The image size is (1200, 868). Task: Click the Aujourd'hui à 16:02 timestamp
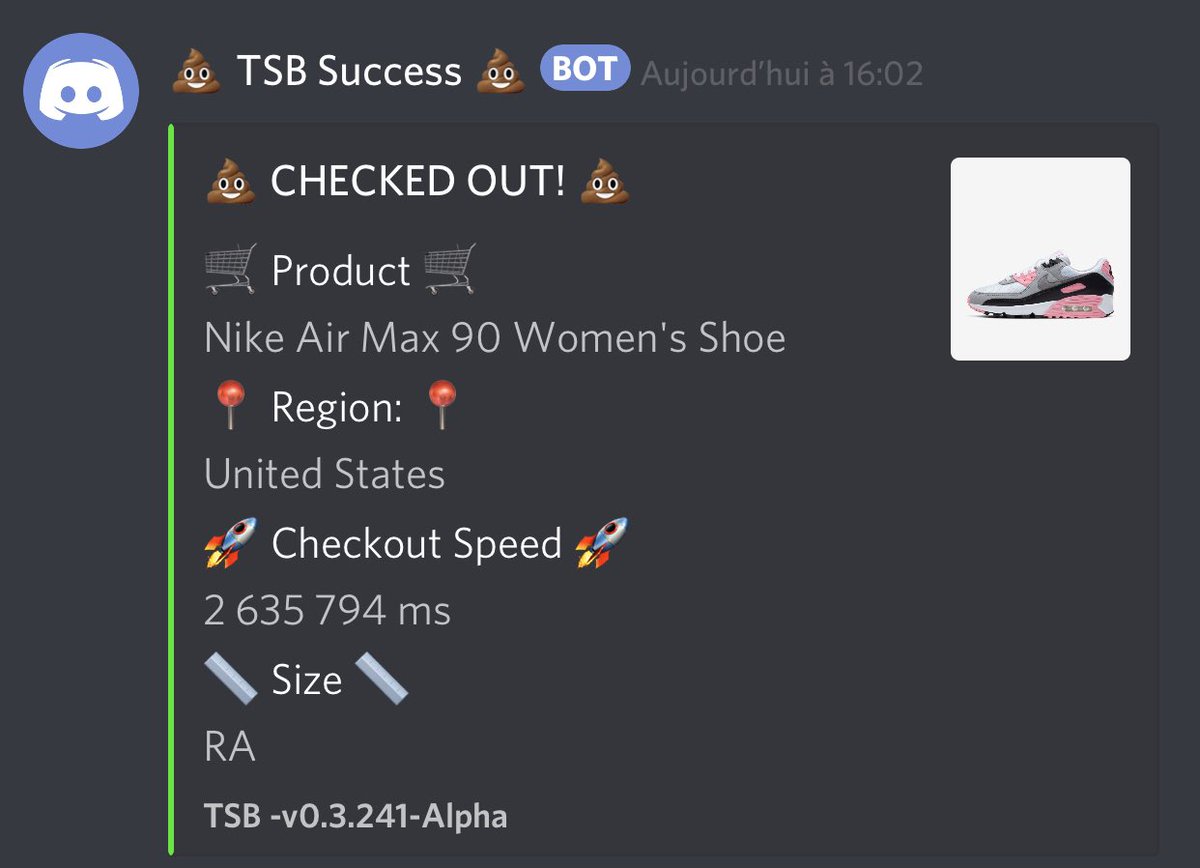point(782,73)
